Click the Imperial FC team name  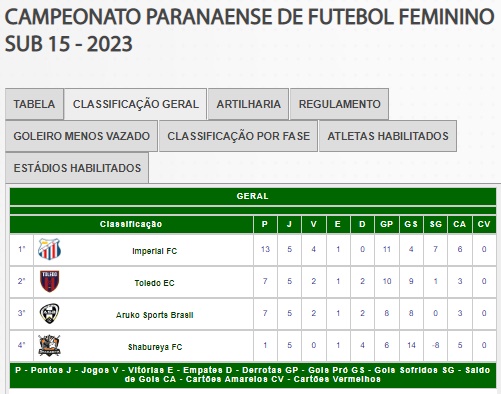[x=154, y=251]
